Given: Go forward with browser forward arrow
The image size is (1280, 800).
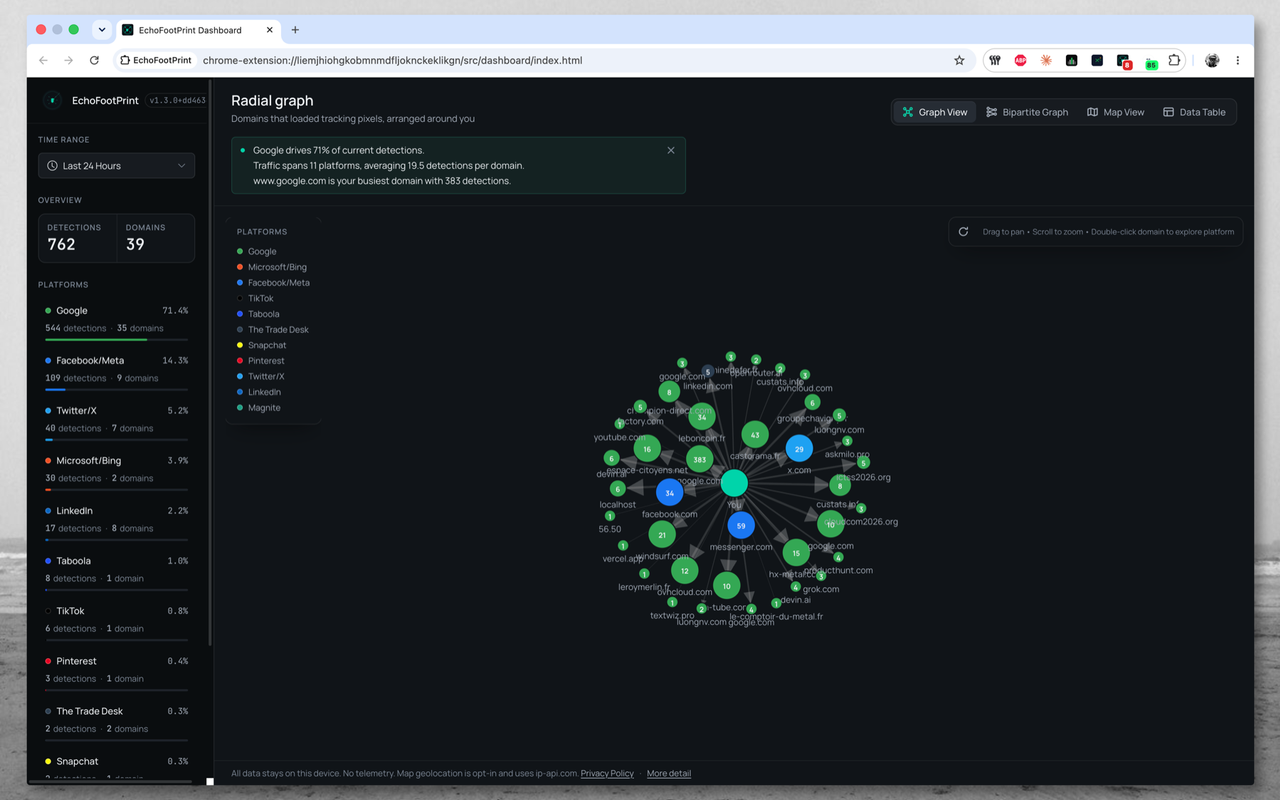Looking at the screenshot, I should tap(68, 60).
